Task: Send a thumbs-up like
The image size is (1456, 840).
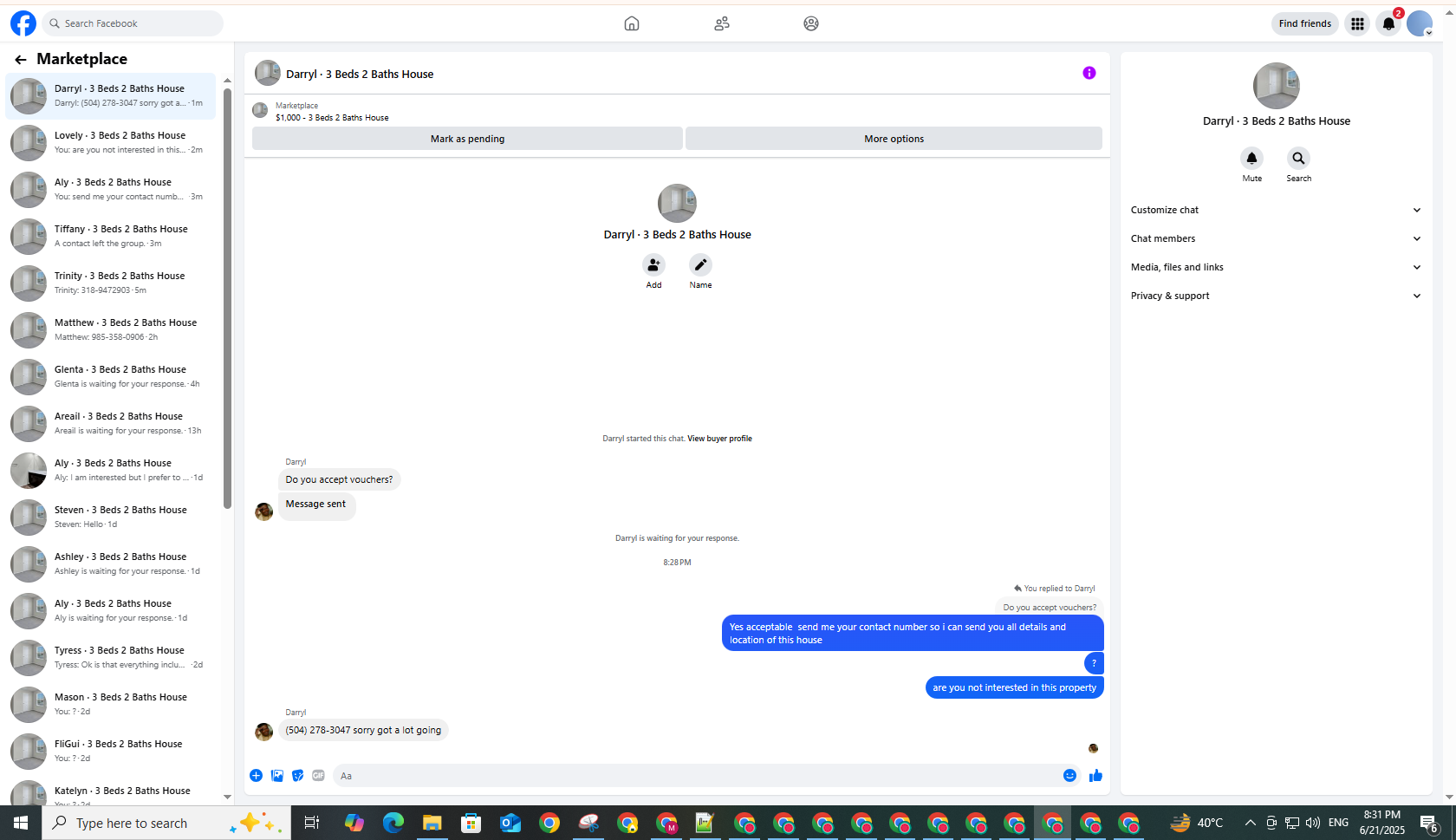Action: (x=1095, y=776)
